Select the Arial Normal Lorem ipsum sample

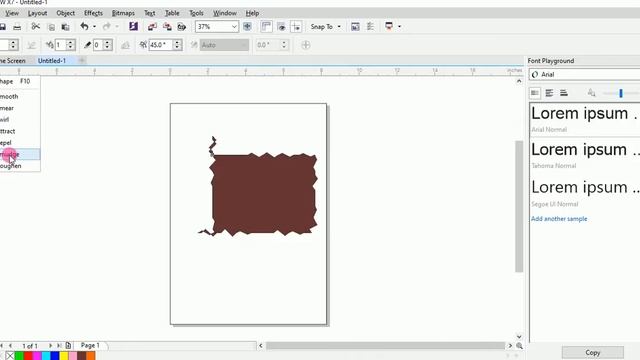point(584,119)
